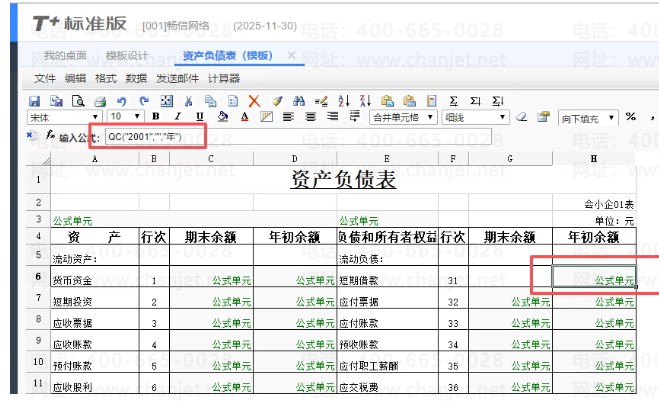Screen dimensions: 659x401
Task: Click the calculator sheet icon
Action: click(431, 101)
